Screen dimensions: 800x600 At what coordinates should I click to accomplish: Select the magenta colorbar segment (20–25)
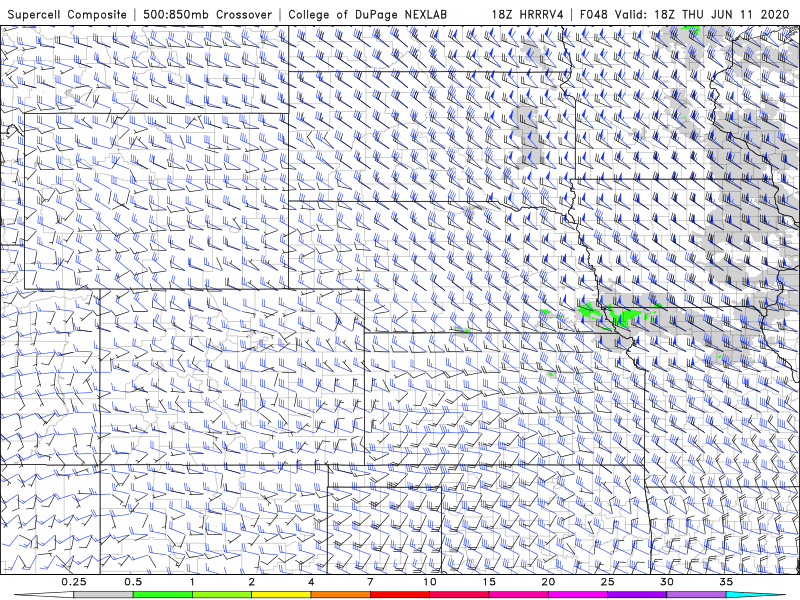tap(578, 595)
